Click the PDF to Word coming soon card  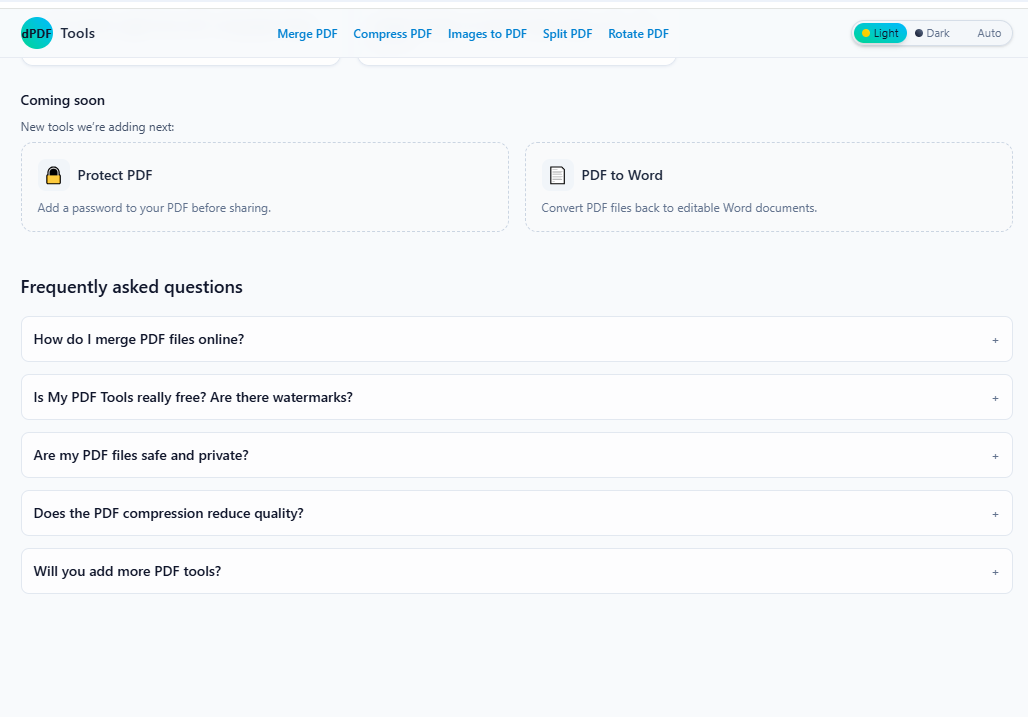(769, 187)
